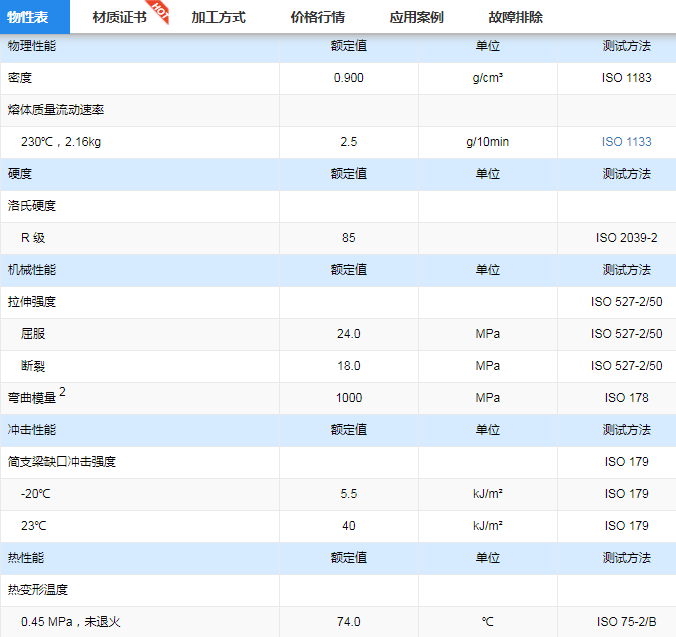
Task: Open the 故障排除 tab
Action: 516,17
